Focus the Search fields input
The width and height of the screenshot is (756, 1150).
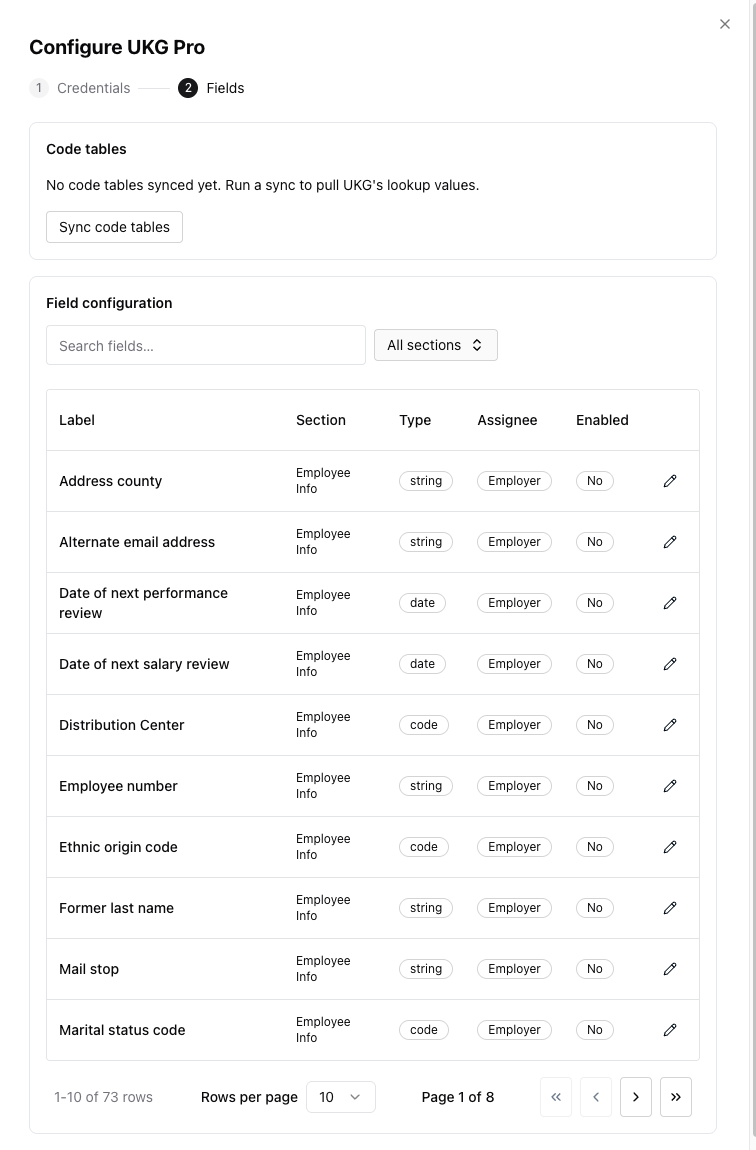(206, 345)
